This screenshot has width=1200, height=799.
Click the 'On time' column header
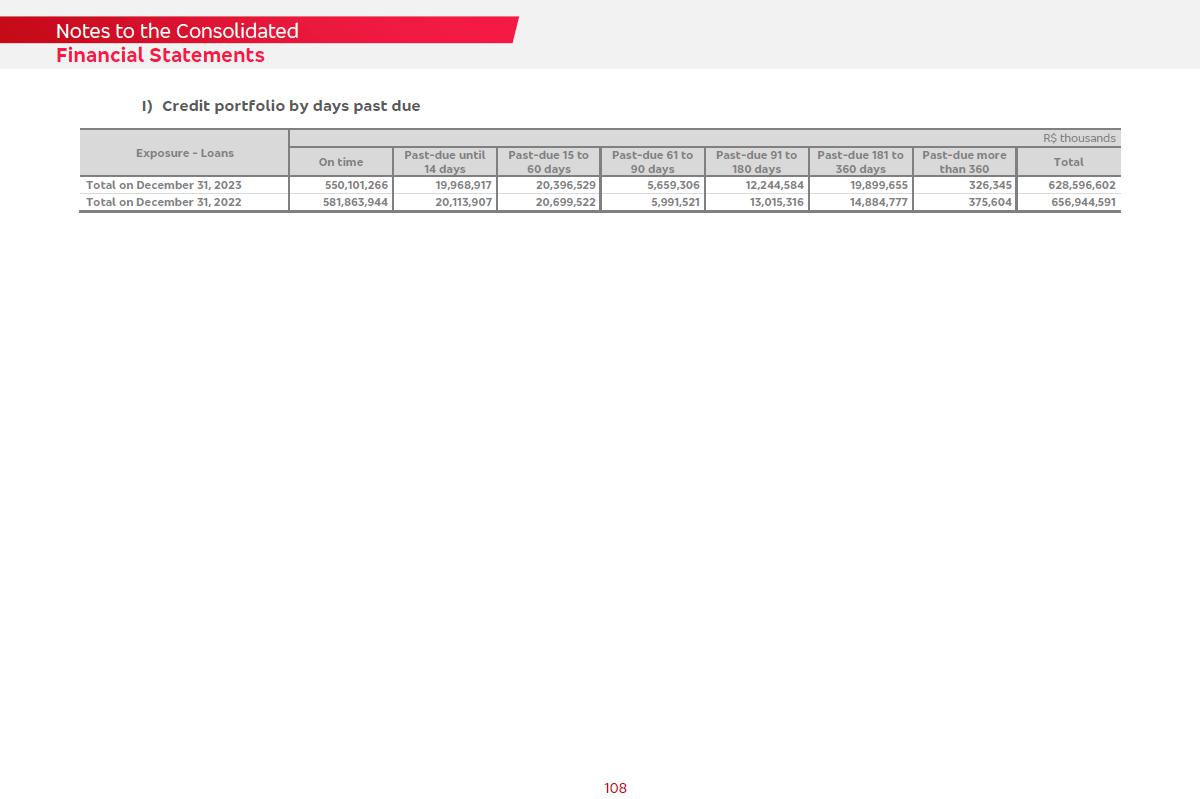(x=341, y=162)
